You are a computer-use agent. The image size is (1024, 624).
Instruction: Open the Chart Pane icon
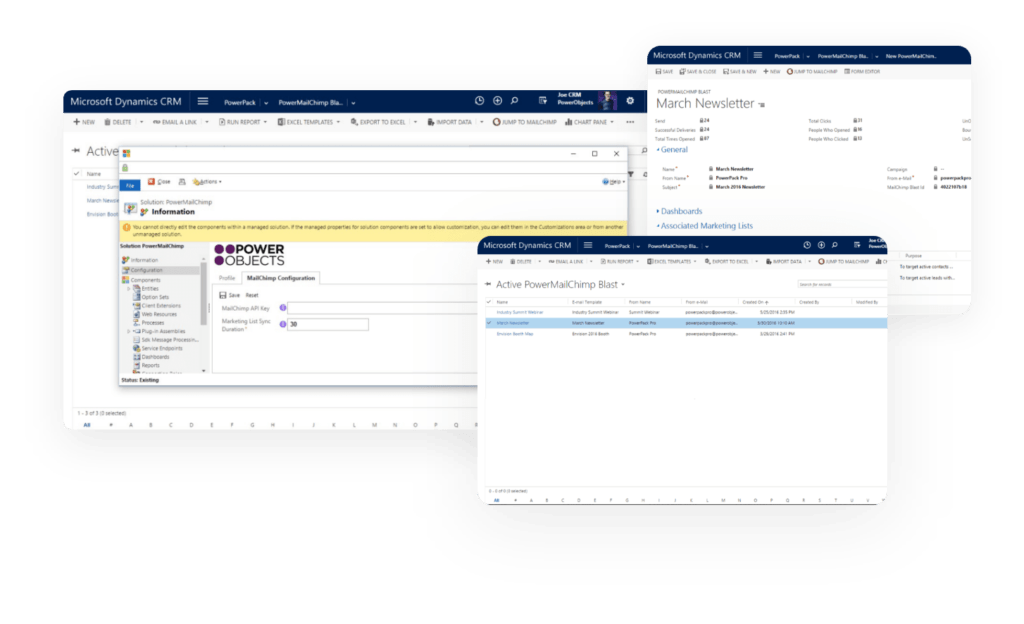pos(569,121)
